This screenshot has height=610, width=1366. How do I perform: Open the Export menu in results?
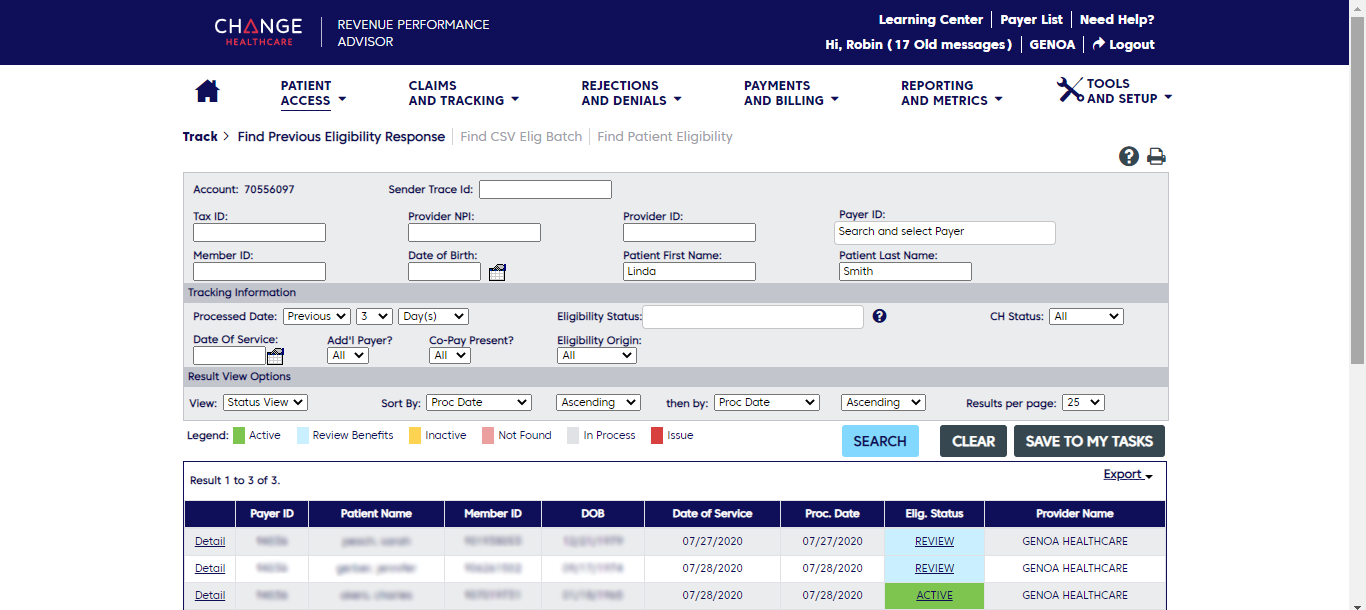[x=1127, y=475]
